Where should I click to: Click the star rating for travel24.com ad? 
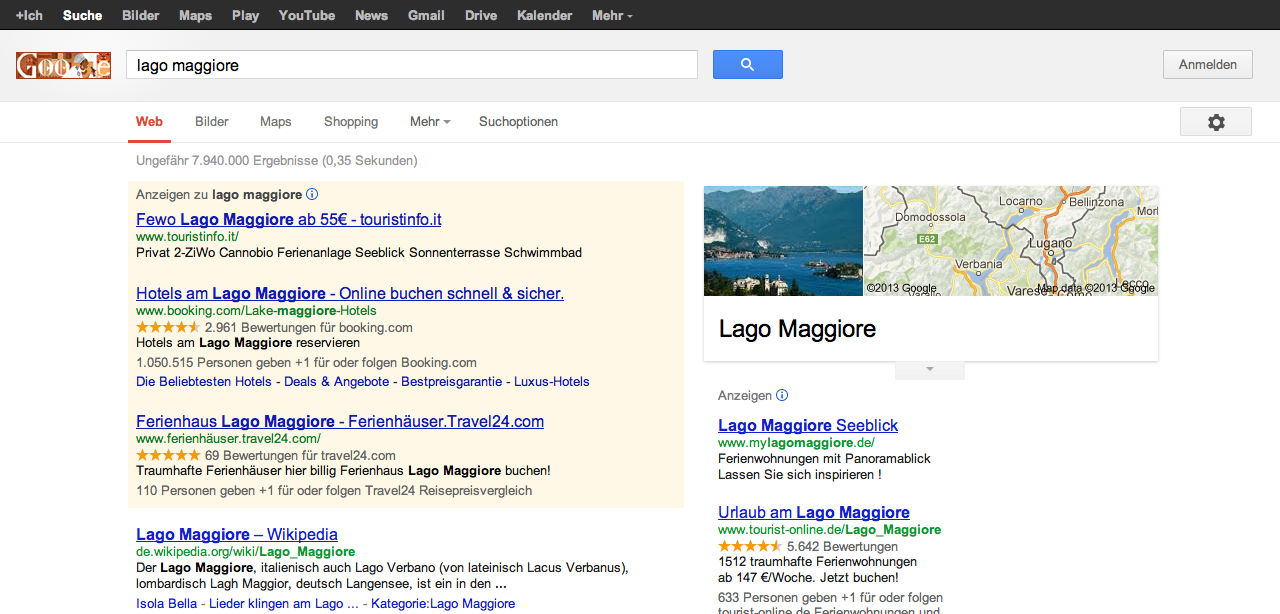(x=167, y=455)
